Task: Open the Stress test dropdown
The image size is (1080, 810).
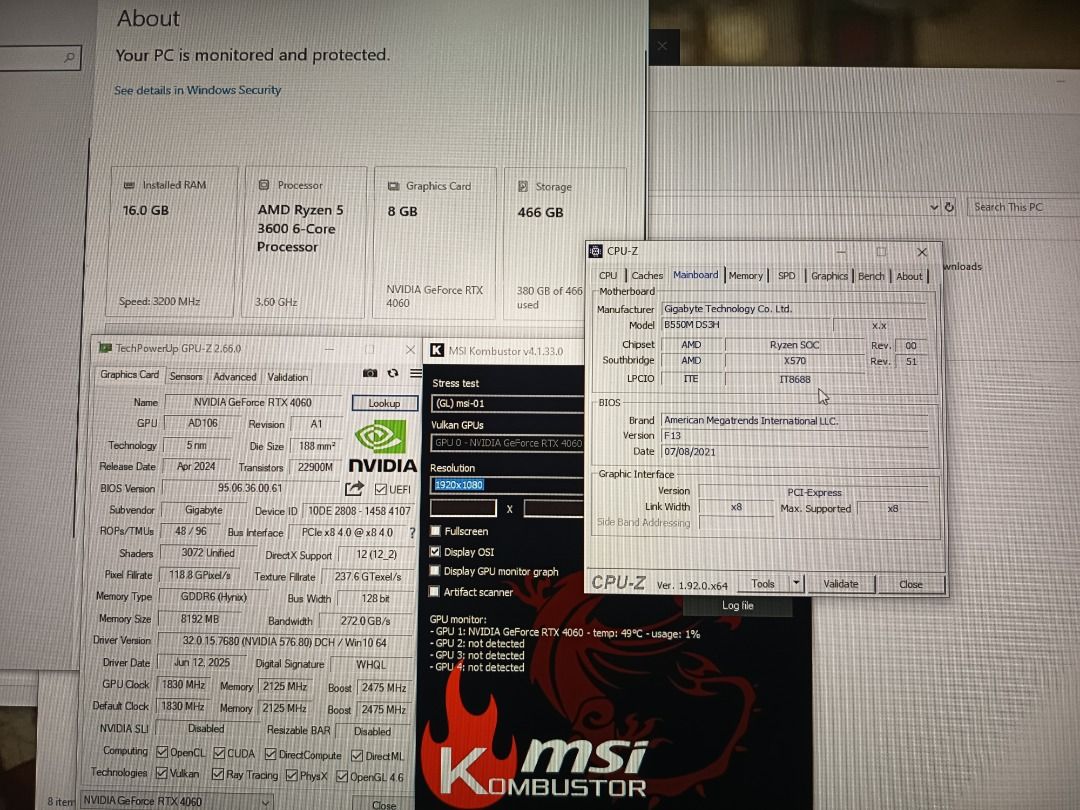Action: coord(507,403)
